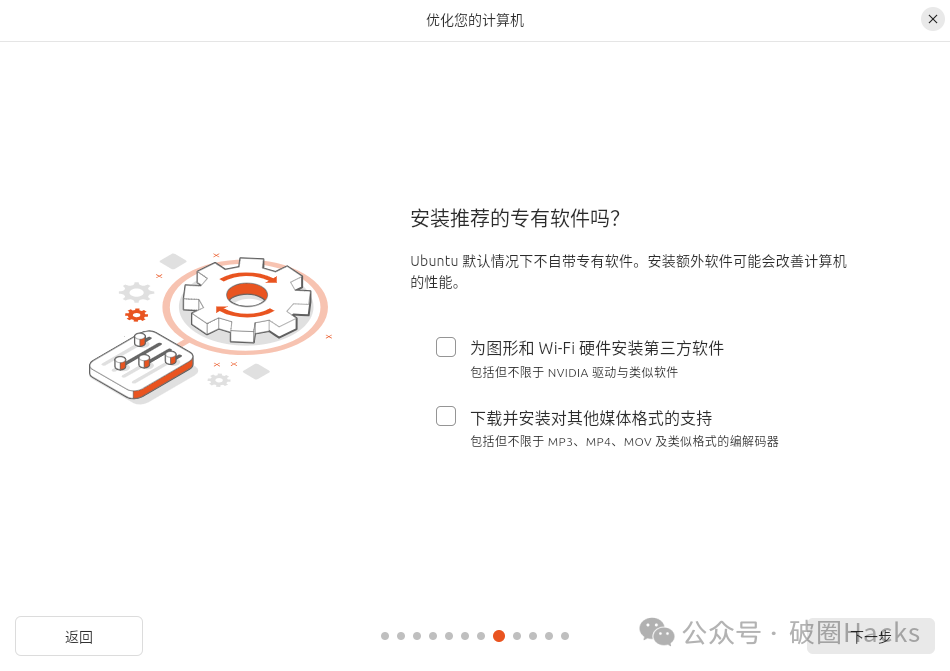Click the NVIDIA driver description text
Image resolution: width=950 pixels, height=671 pixels.
(x=574, y=372)
